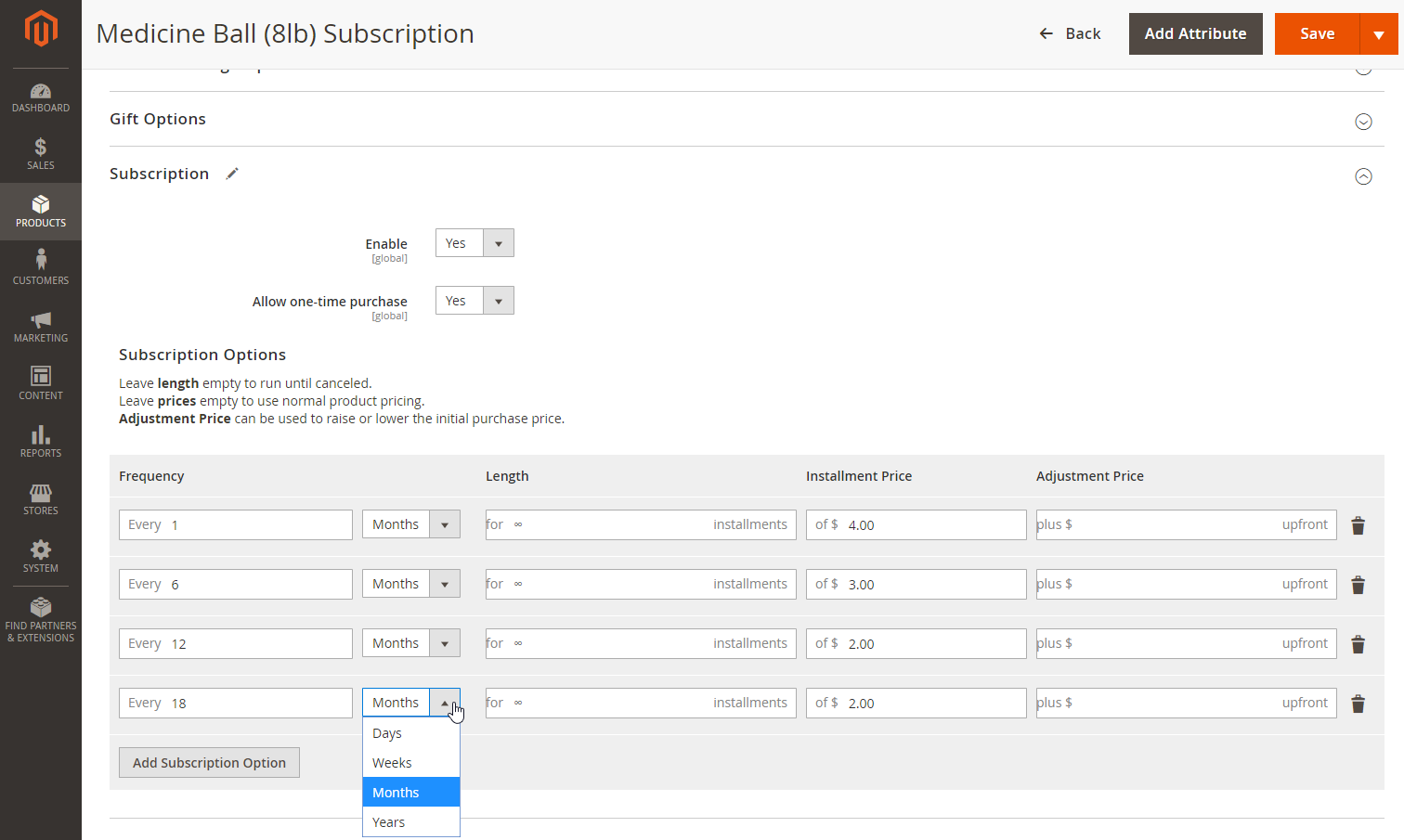Expand the Gift Options section
Image resolution: width=1404 pixels, height=840 pixels.
pos(1363,122)
